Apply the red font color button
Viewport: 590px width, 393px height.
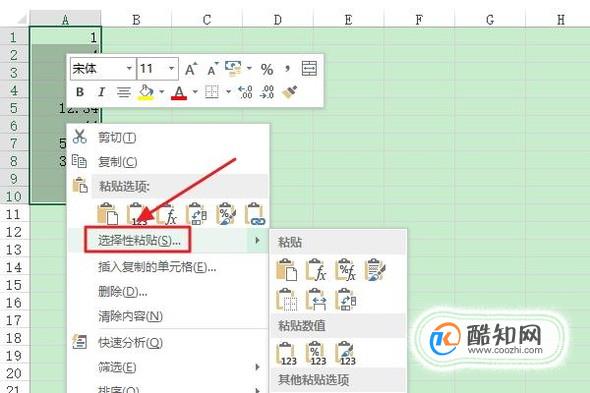point(179,92)
